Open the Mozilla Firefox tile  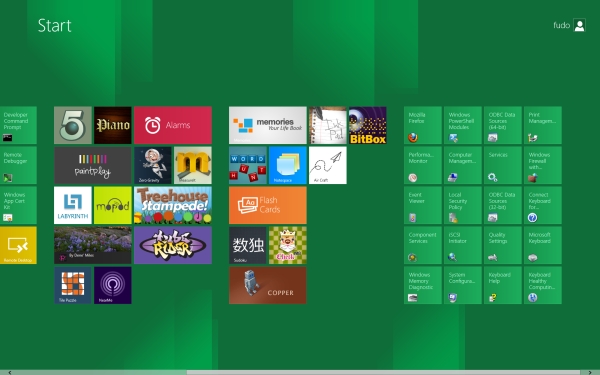click(423, 125)
